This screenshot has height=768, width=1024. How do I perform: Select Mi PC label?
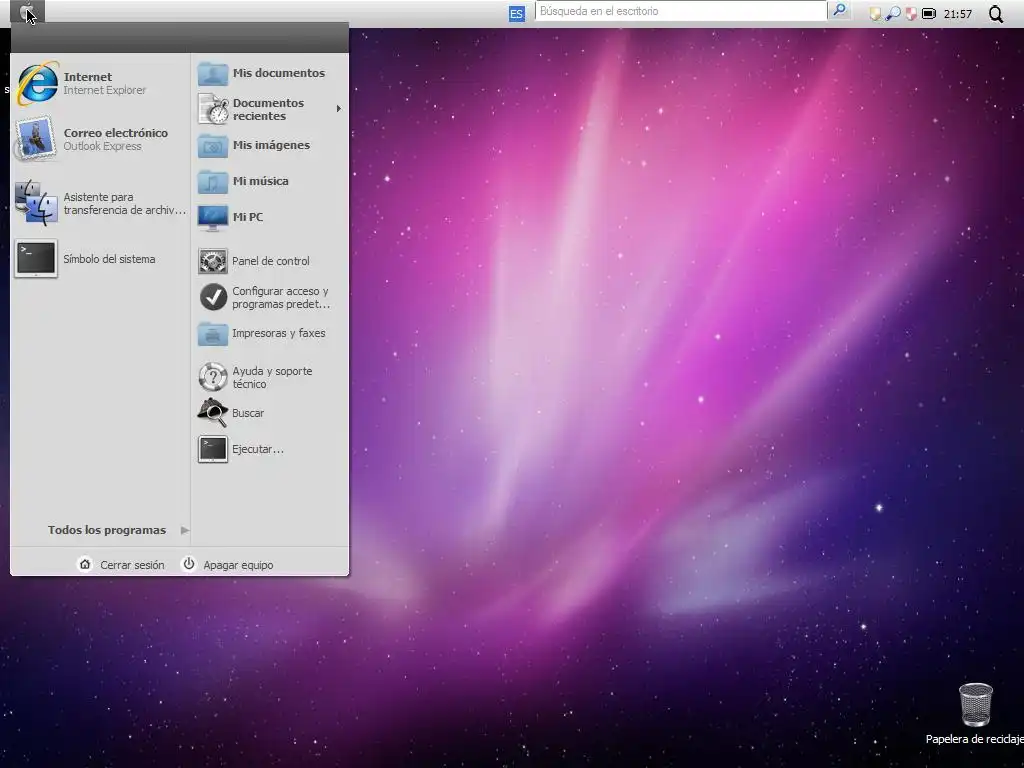coord(248,217)
